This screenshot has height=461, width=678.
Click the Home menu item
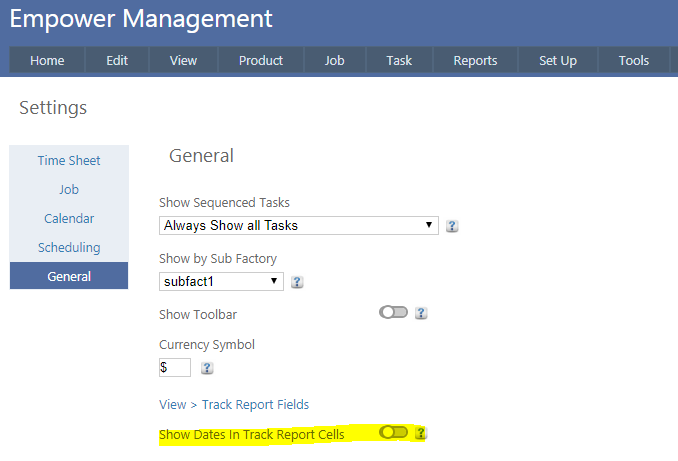[x=47, y=60]
